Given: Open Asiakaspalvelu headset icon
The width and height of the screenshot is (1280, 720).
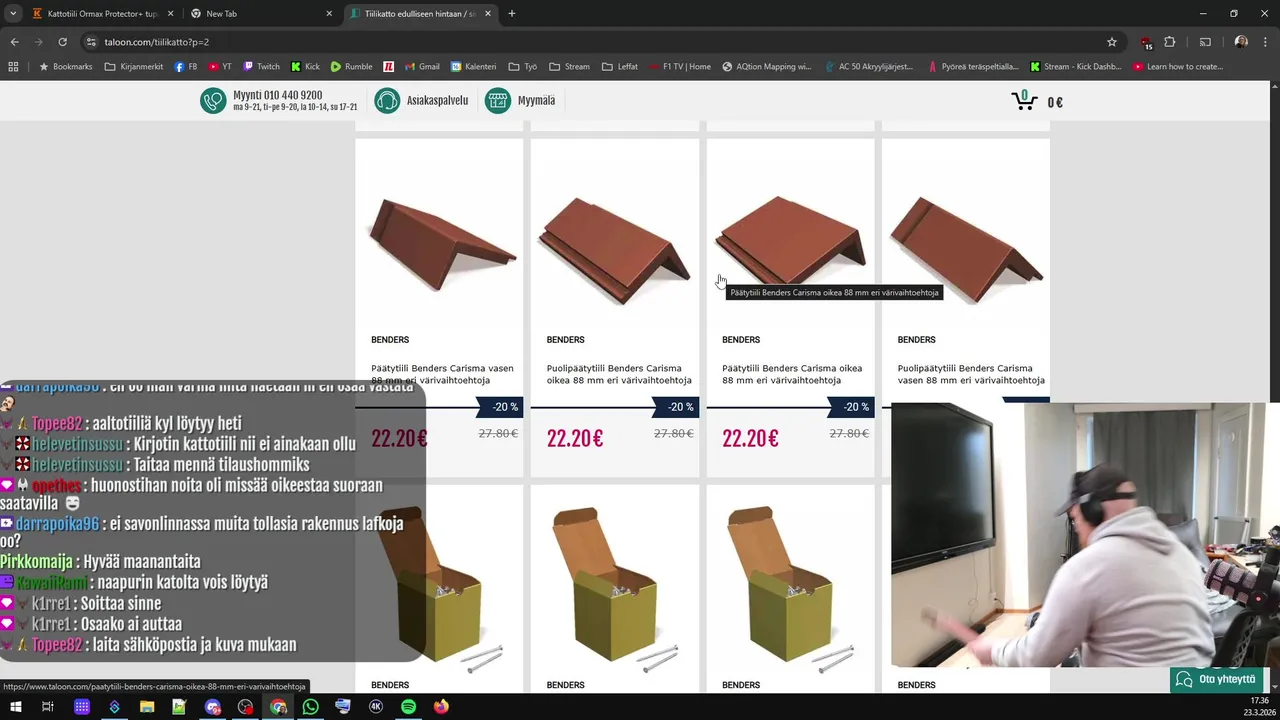Looking at the screenshot, I should click(x=387, y=101).
